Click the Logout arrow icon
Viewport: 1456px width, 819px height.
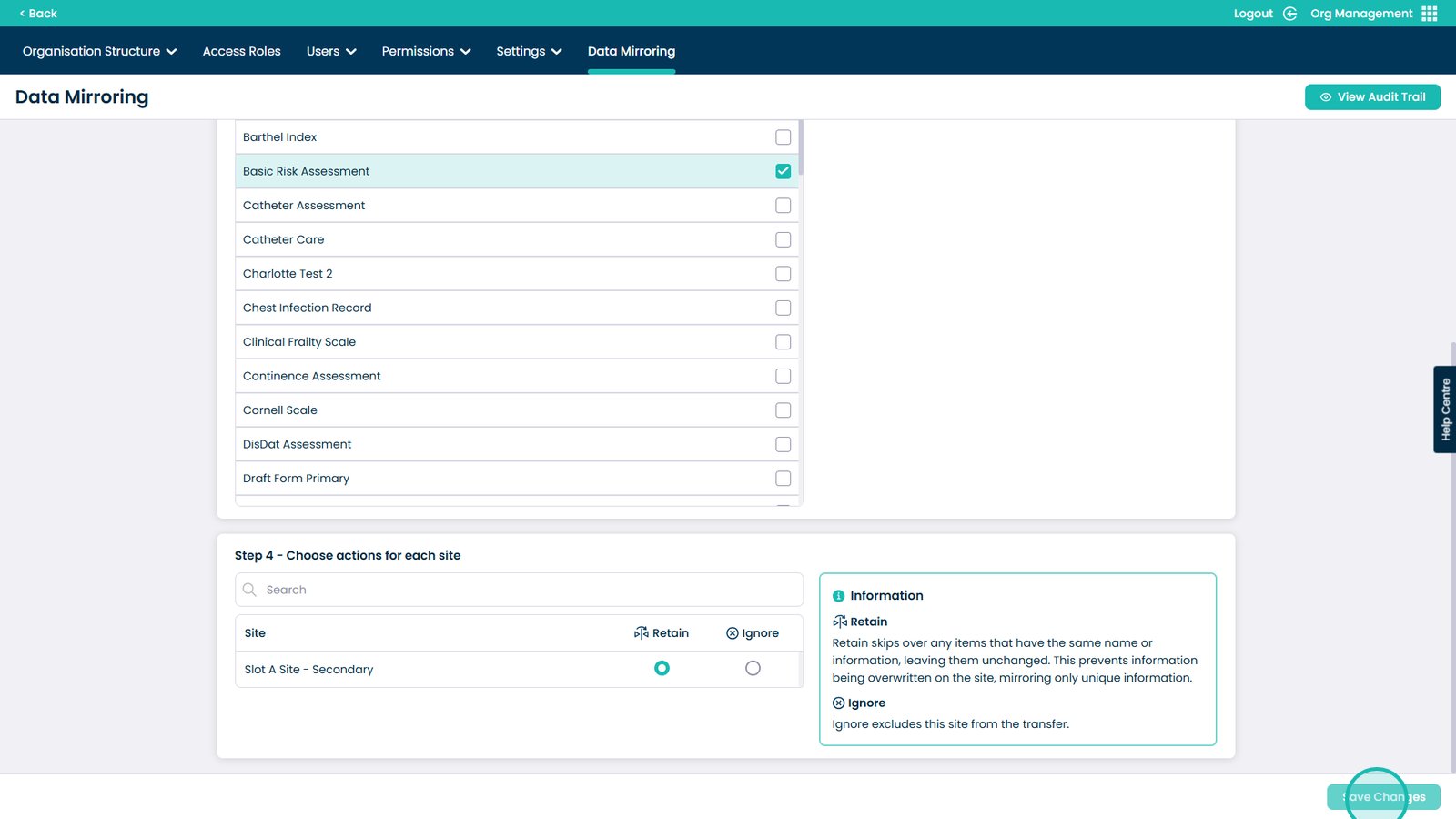1289,14
